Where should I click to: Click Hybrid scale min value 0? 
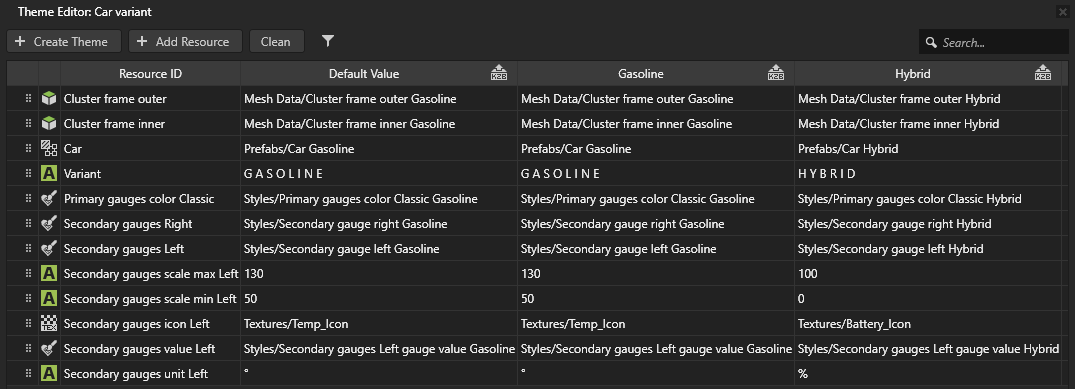[x=801, y=299]
